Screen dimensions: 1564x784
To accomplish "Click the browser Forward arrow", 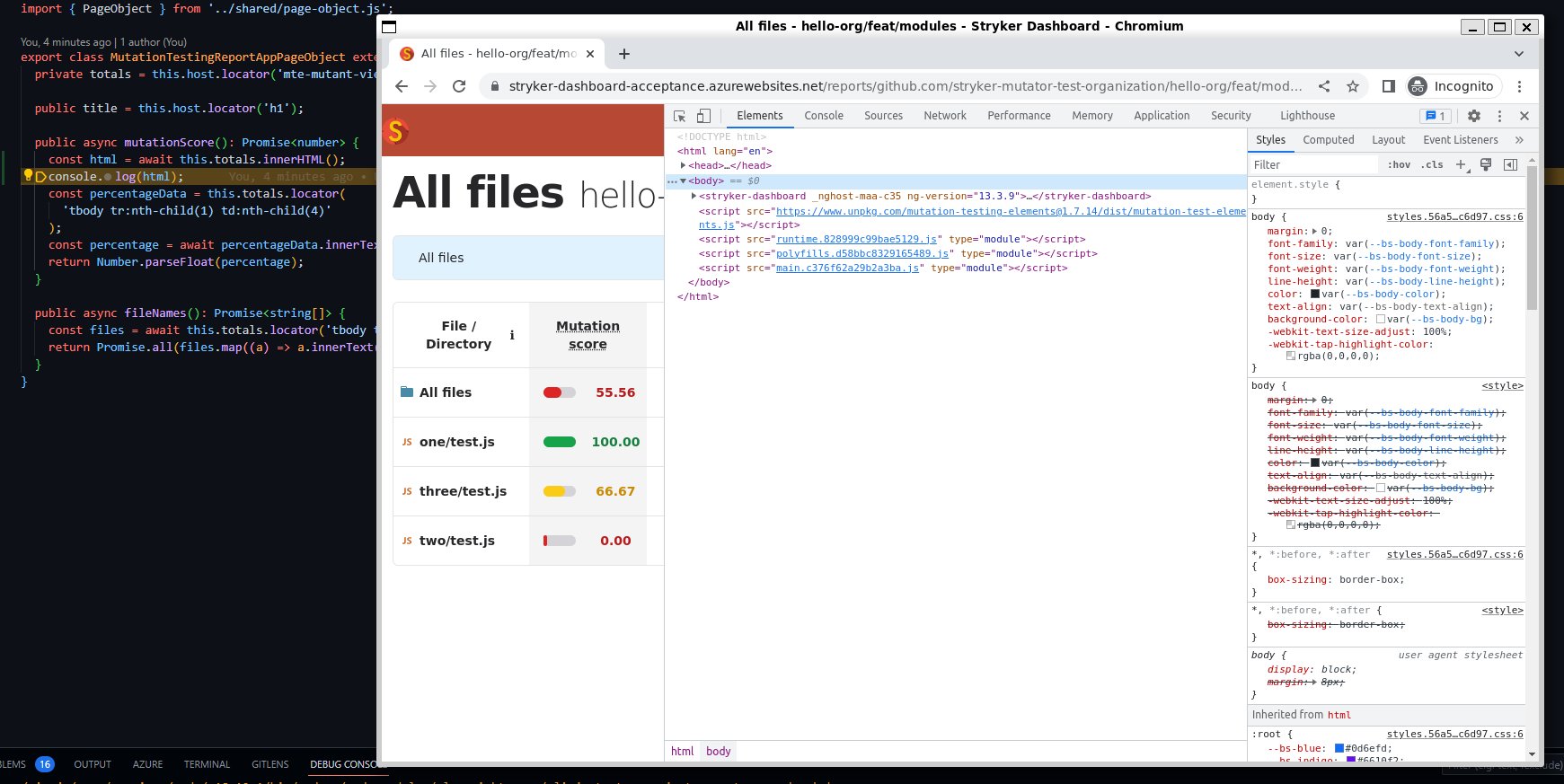I will (430, 86).
